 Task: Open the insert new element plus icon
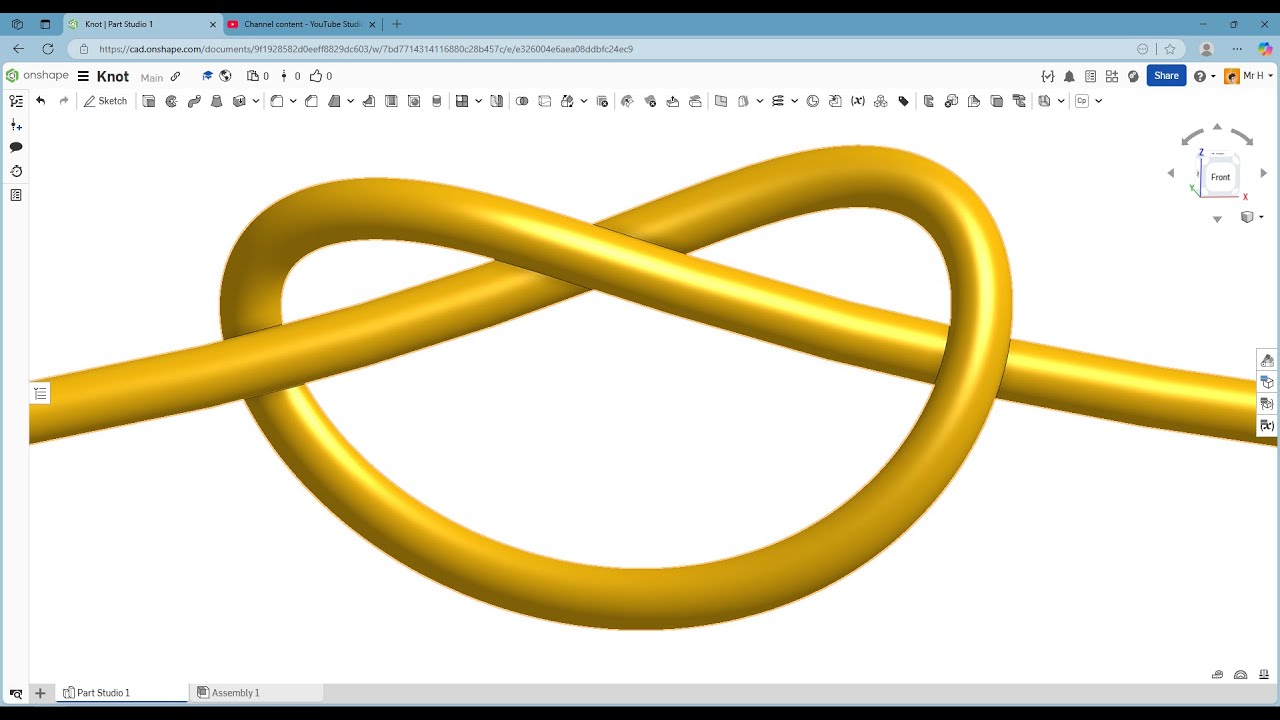click(x=16, y=125)
